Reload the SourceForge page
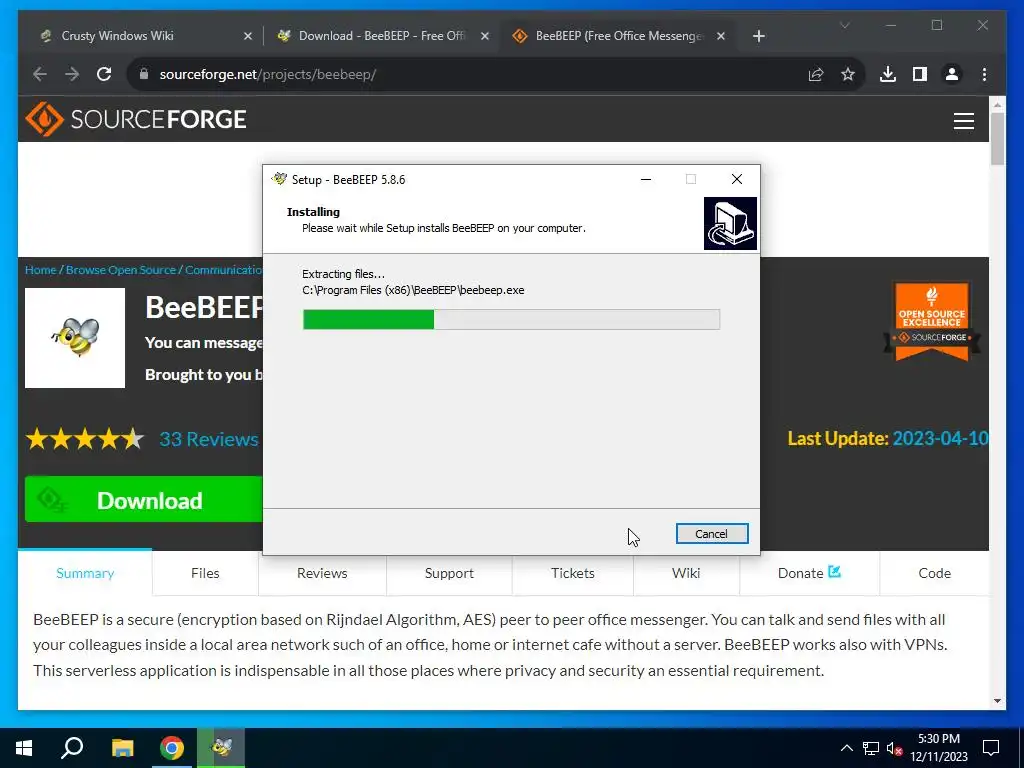The height and width of the screenshot is (768, 1024). pyautogui.click(x=104, y=74)
